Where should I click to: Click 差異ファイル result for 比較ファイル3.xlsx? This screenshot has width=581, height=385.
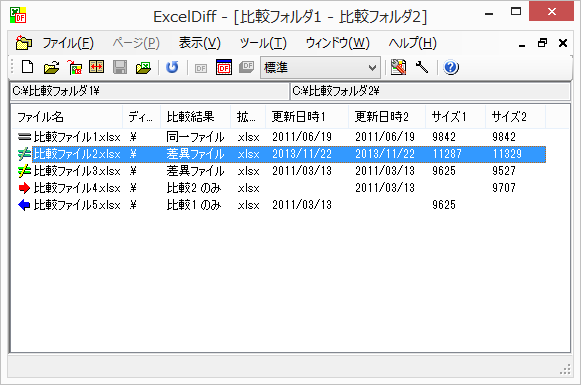pyautogui.click(x=195, y=171)
